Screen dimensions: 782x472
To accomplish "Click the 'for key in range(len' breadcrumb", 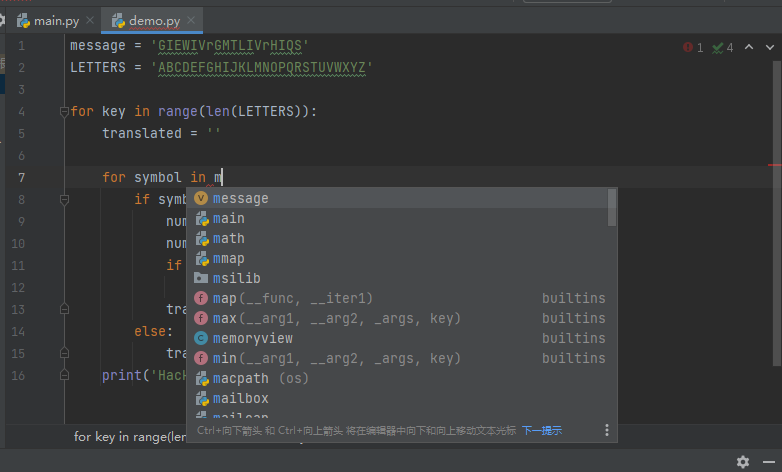I will [130, 437].
